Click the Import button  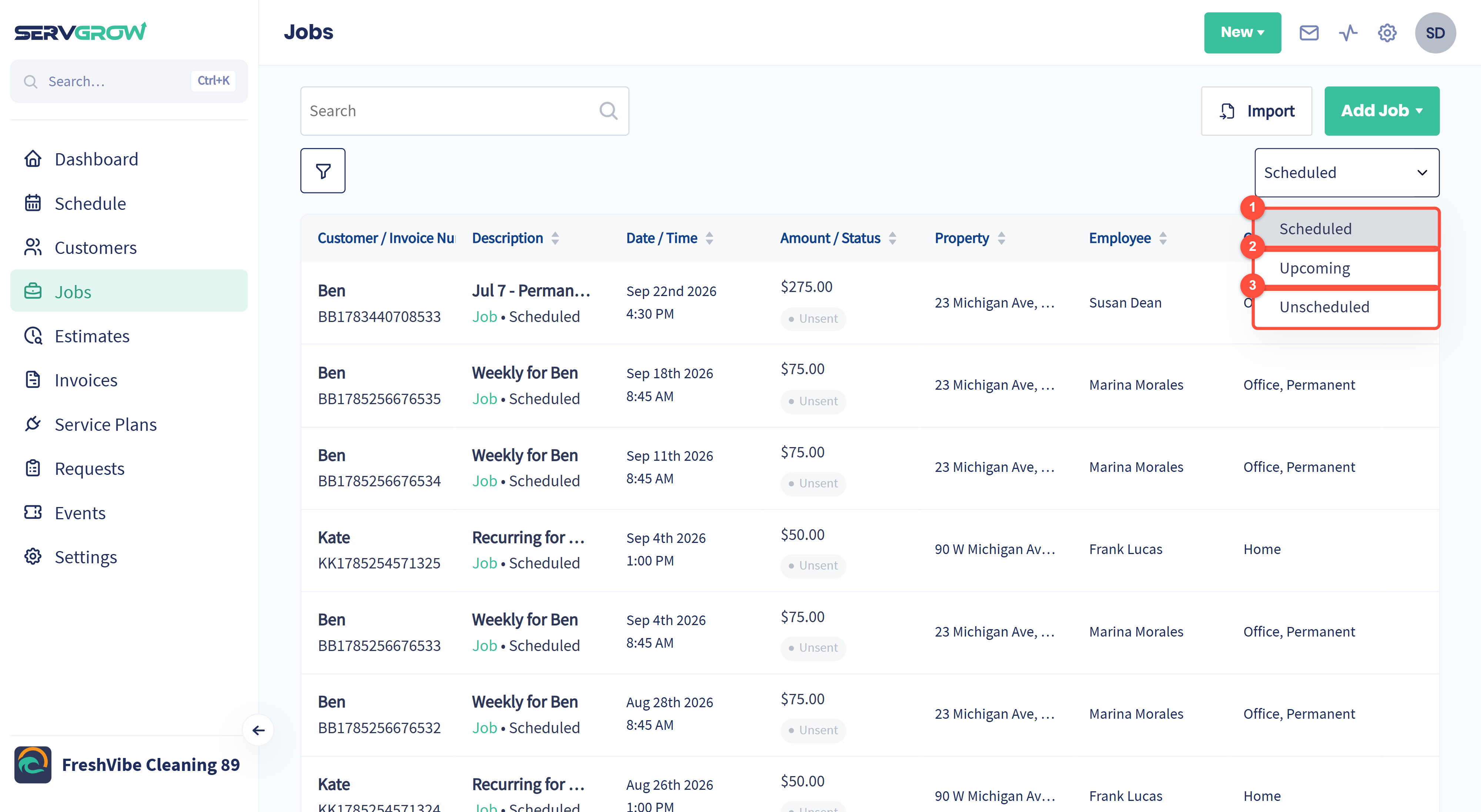point(1256,111)
